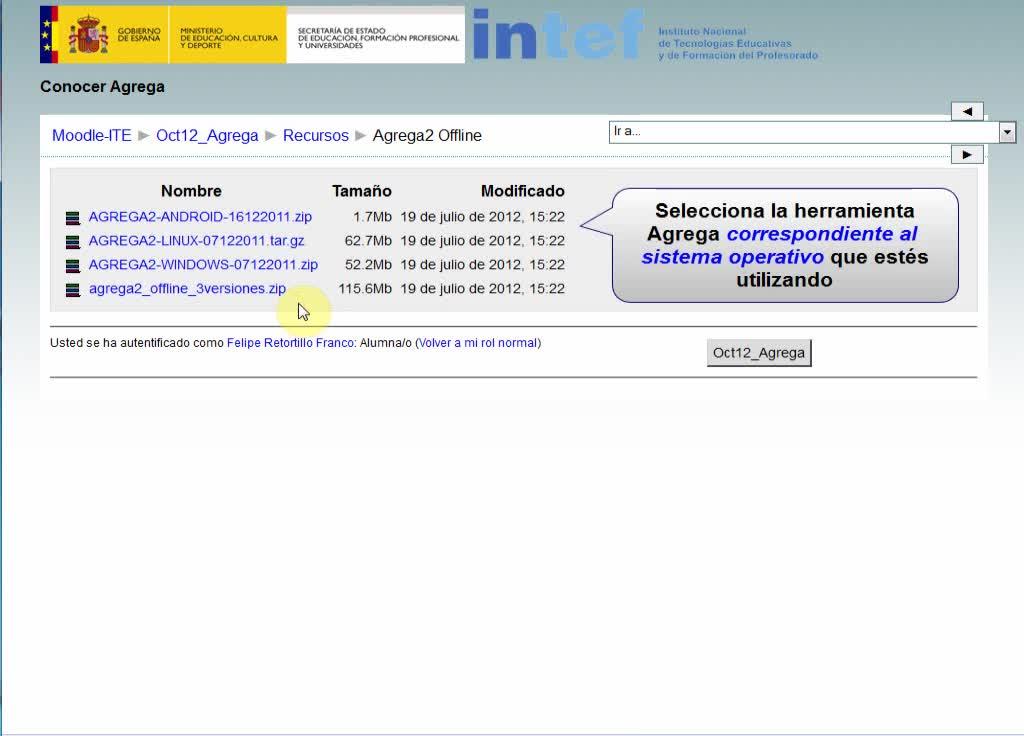
Task: Click the Oct12_Agrega button at the bottom
Action: click(759, 353)
